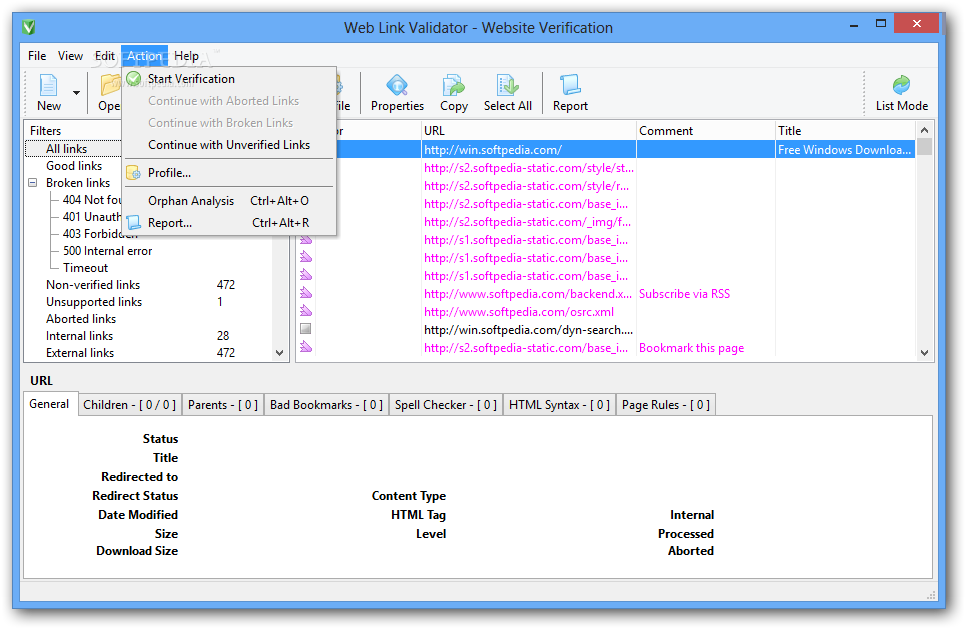Click the New document toolbar icon
The height and width of the screenshot is (629, 966).
(x=48, y=86)
